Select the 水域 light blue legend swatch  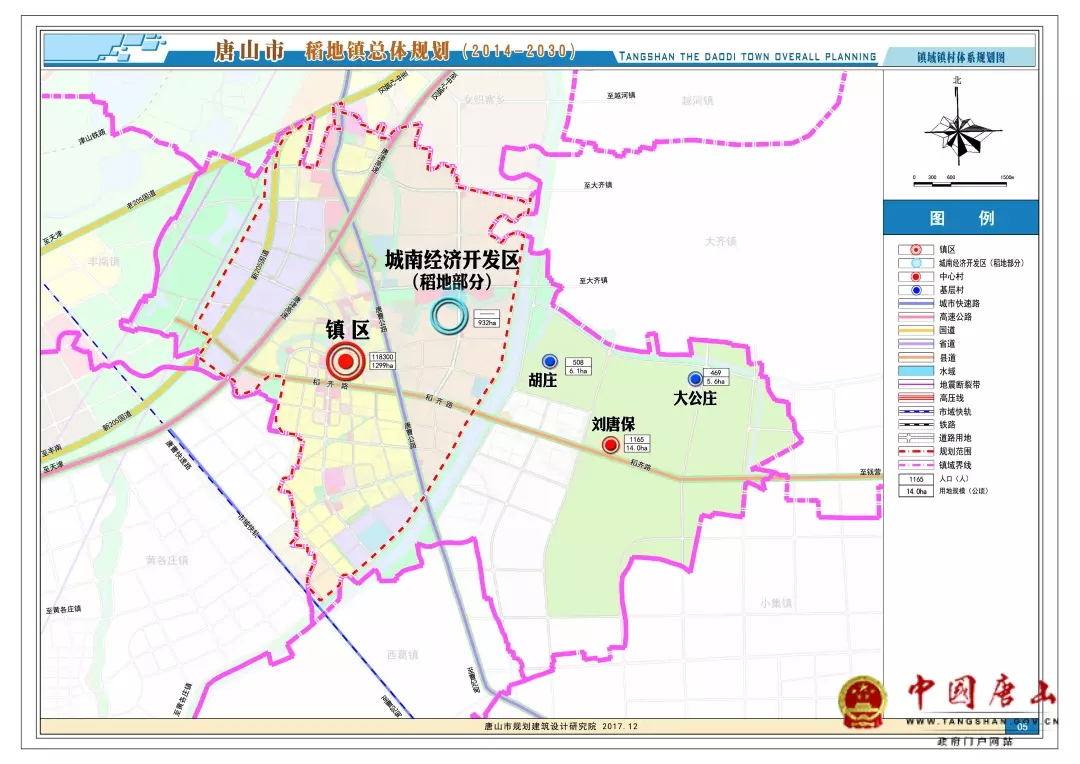click(915, 371)
